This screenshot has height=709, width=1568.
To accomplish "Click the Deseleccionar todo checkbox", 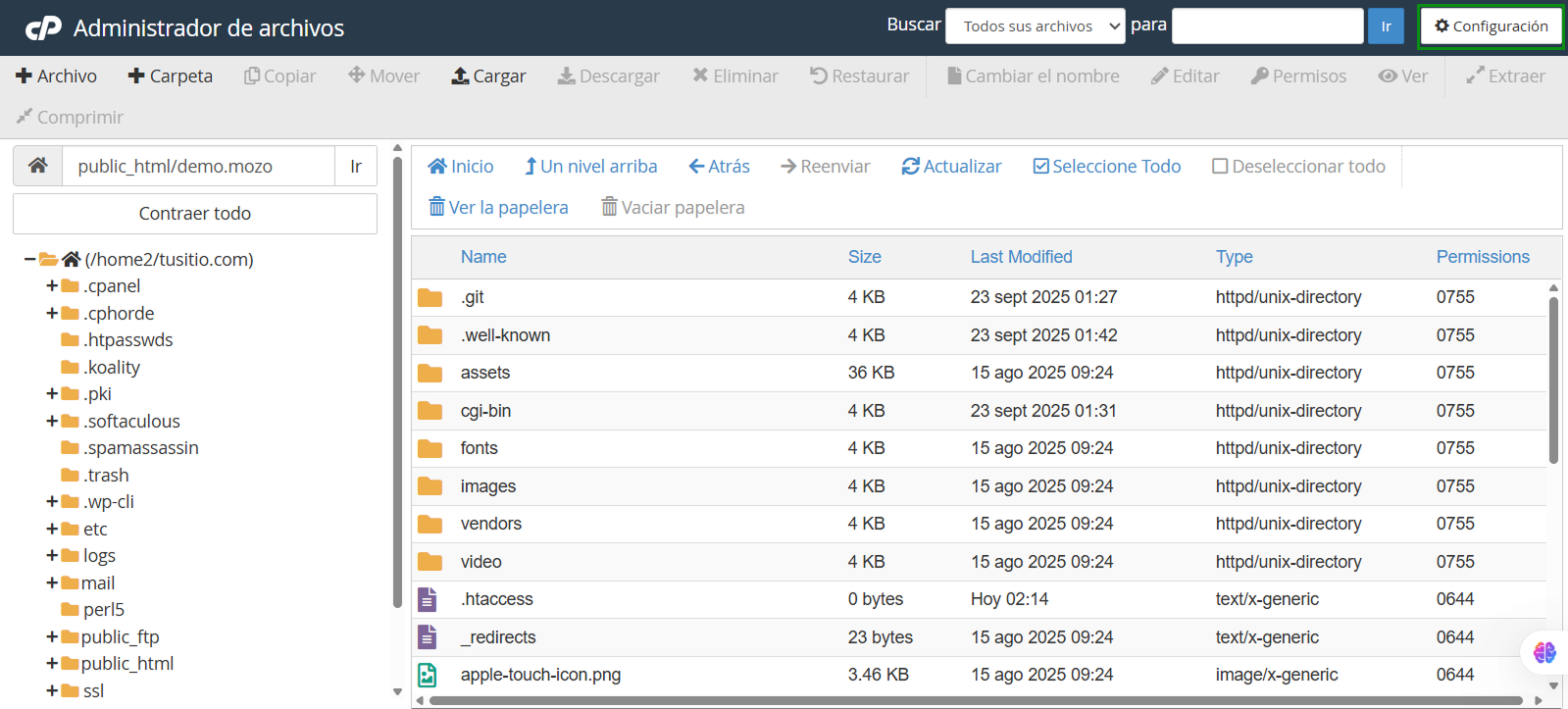I will pyautogui.click(x=1220, y=166).
